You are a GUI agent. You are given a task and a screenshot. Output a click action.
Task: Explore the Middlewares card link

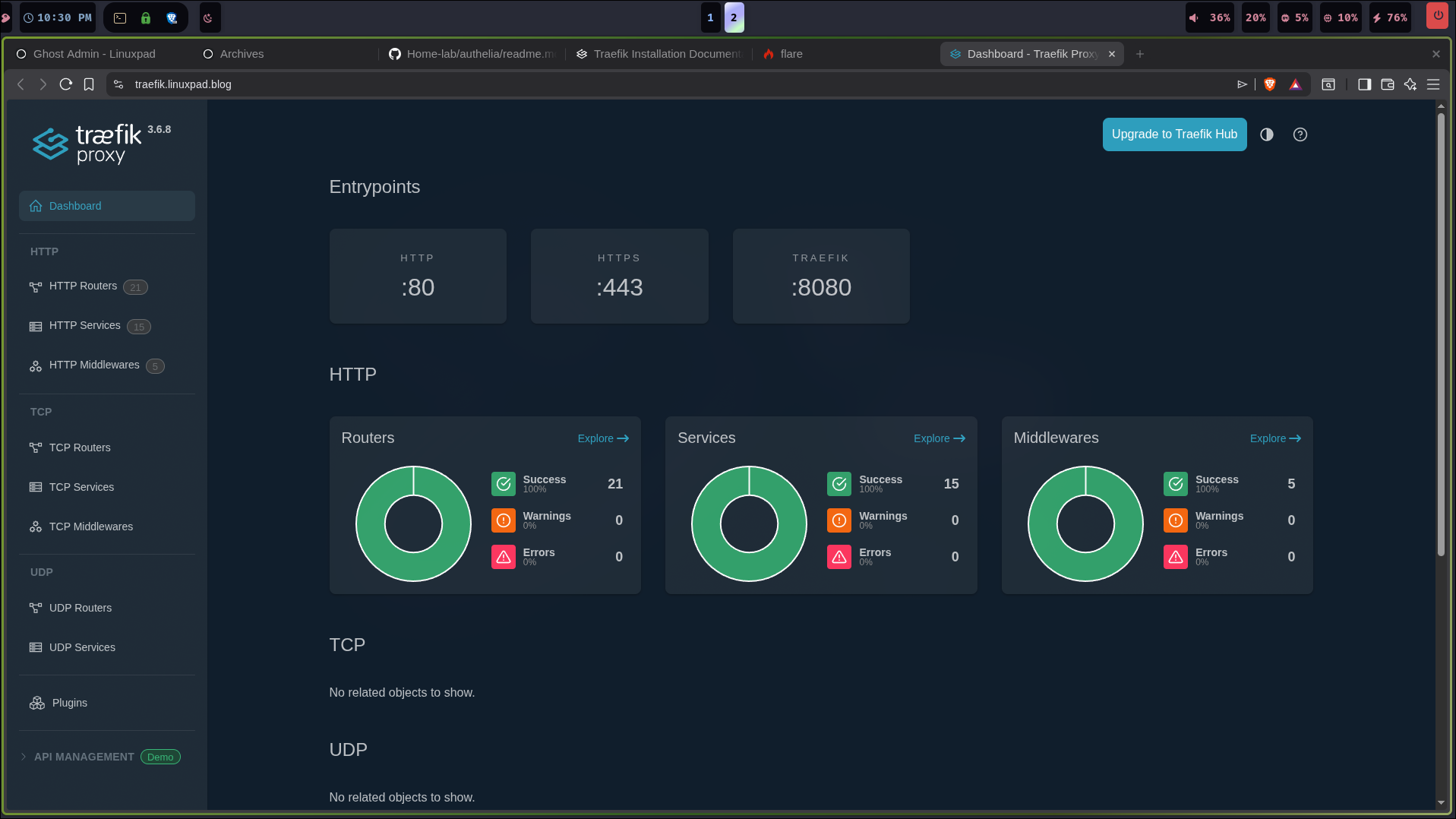click(1274, 438)
